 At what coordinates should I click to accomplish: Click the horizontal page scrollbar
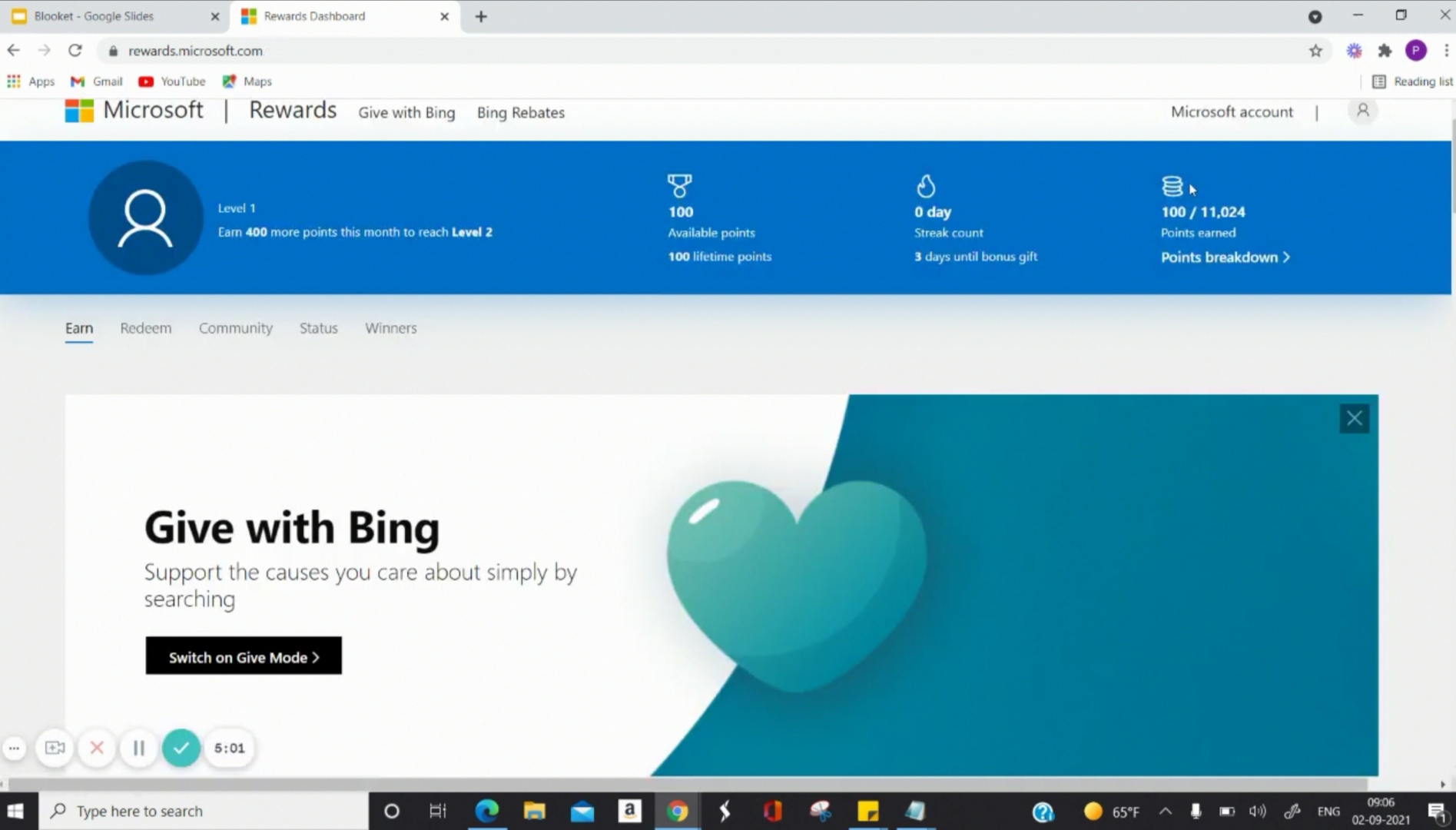coord(688,785)
